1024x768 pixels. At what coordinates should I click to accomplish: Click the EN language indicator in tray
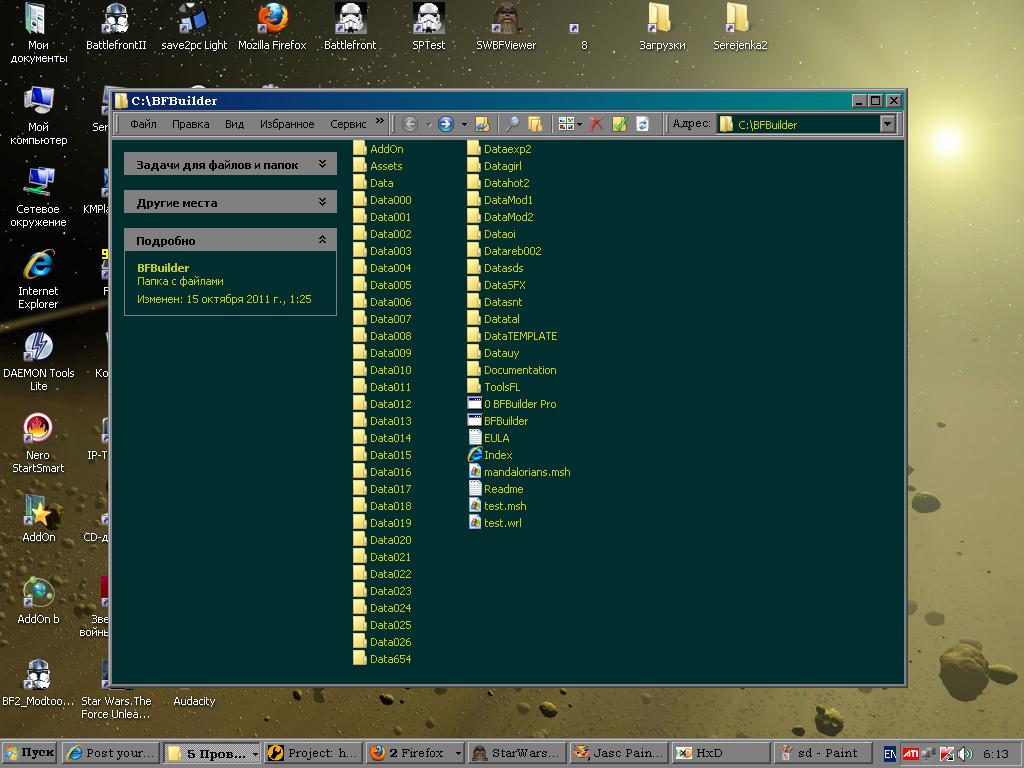click(889, 754)
